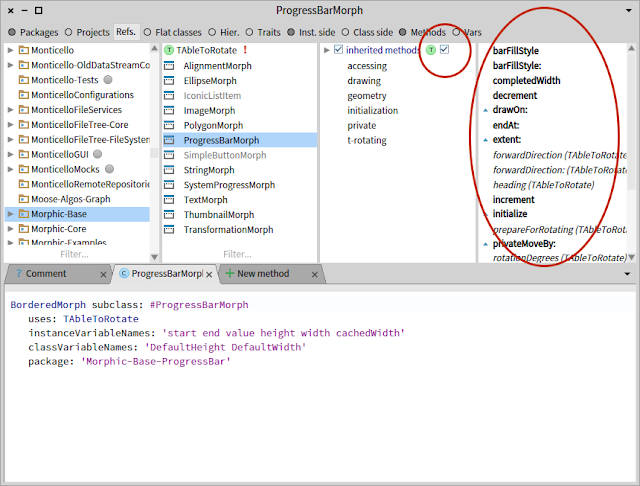Click the class icon beside ThumbnailMorph
Screen dimensions: 640x486
point(169,215)
